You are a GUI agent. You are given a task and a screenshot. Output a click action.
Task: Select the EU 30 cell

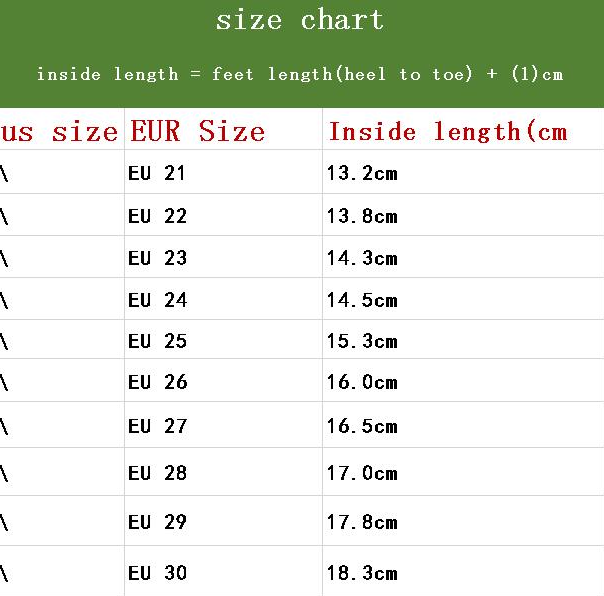157,573
